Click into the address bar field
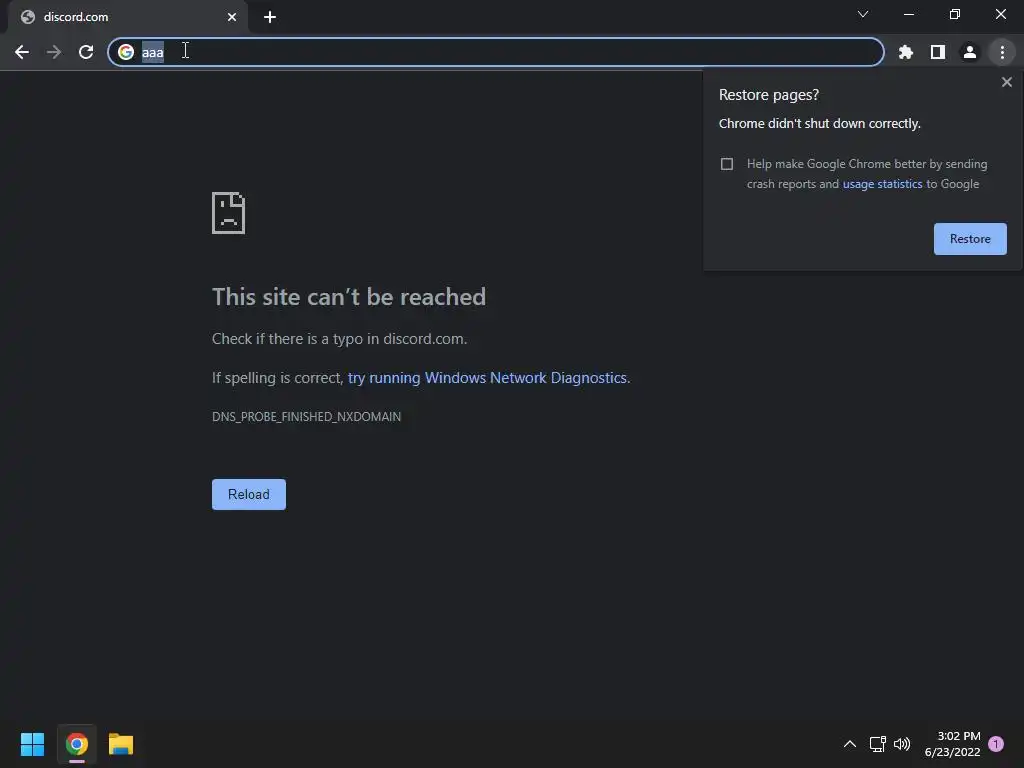Screen dimensions: 1024x768 pos(496,52)
